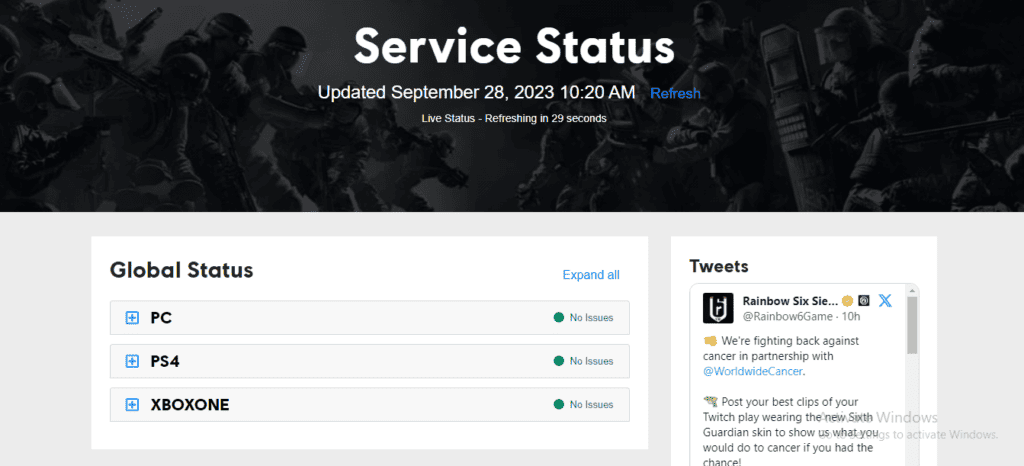Click the X logo in the tweet
The height and width of the screenshot is (466, 1024).
pos(885,301)
